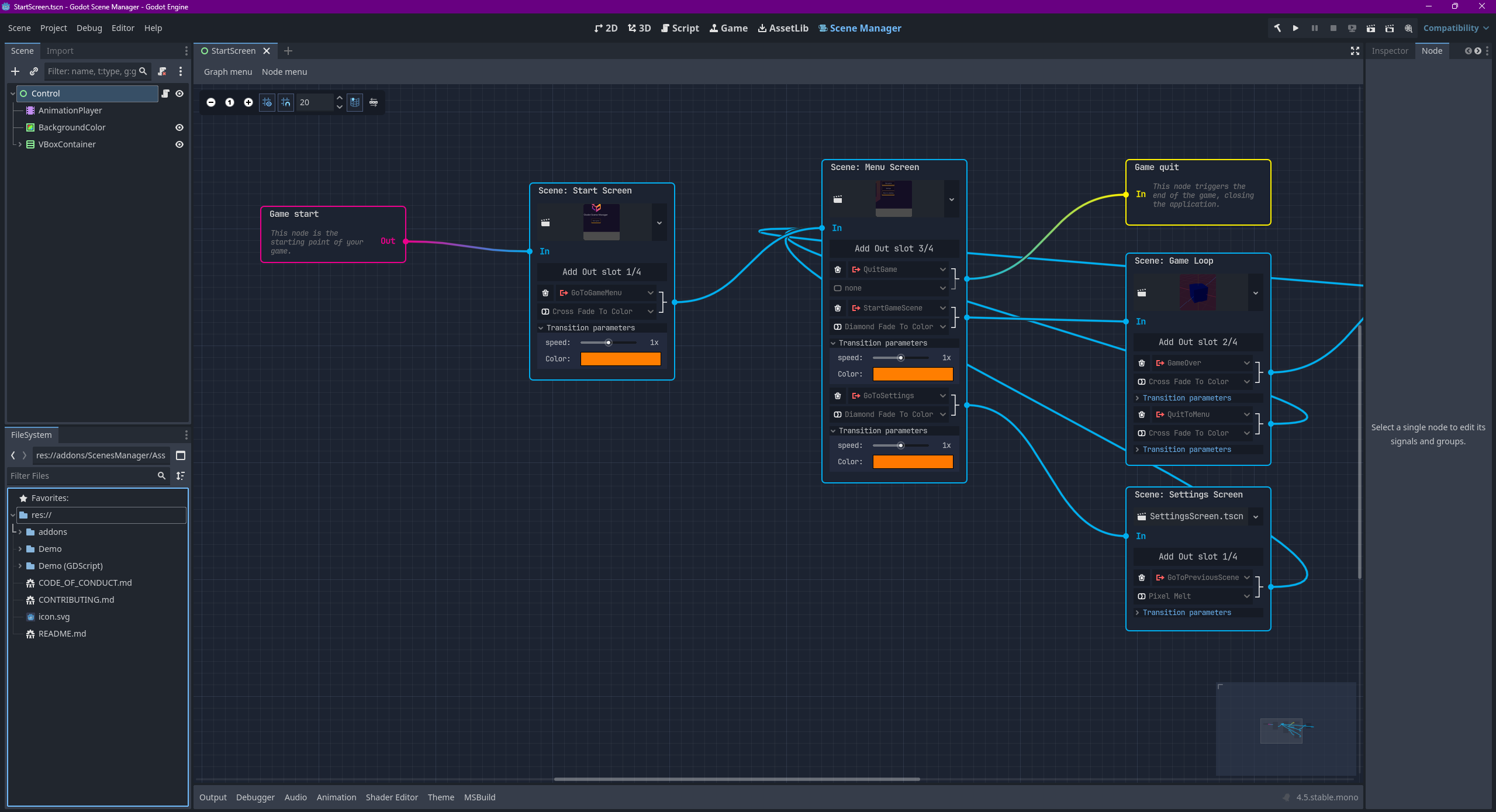Click Start Screen orange Color swatch
This screenshot has width=1496, height=812.
pyautogui.click(x=620, y=359)
